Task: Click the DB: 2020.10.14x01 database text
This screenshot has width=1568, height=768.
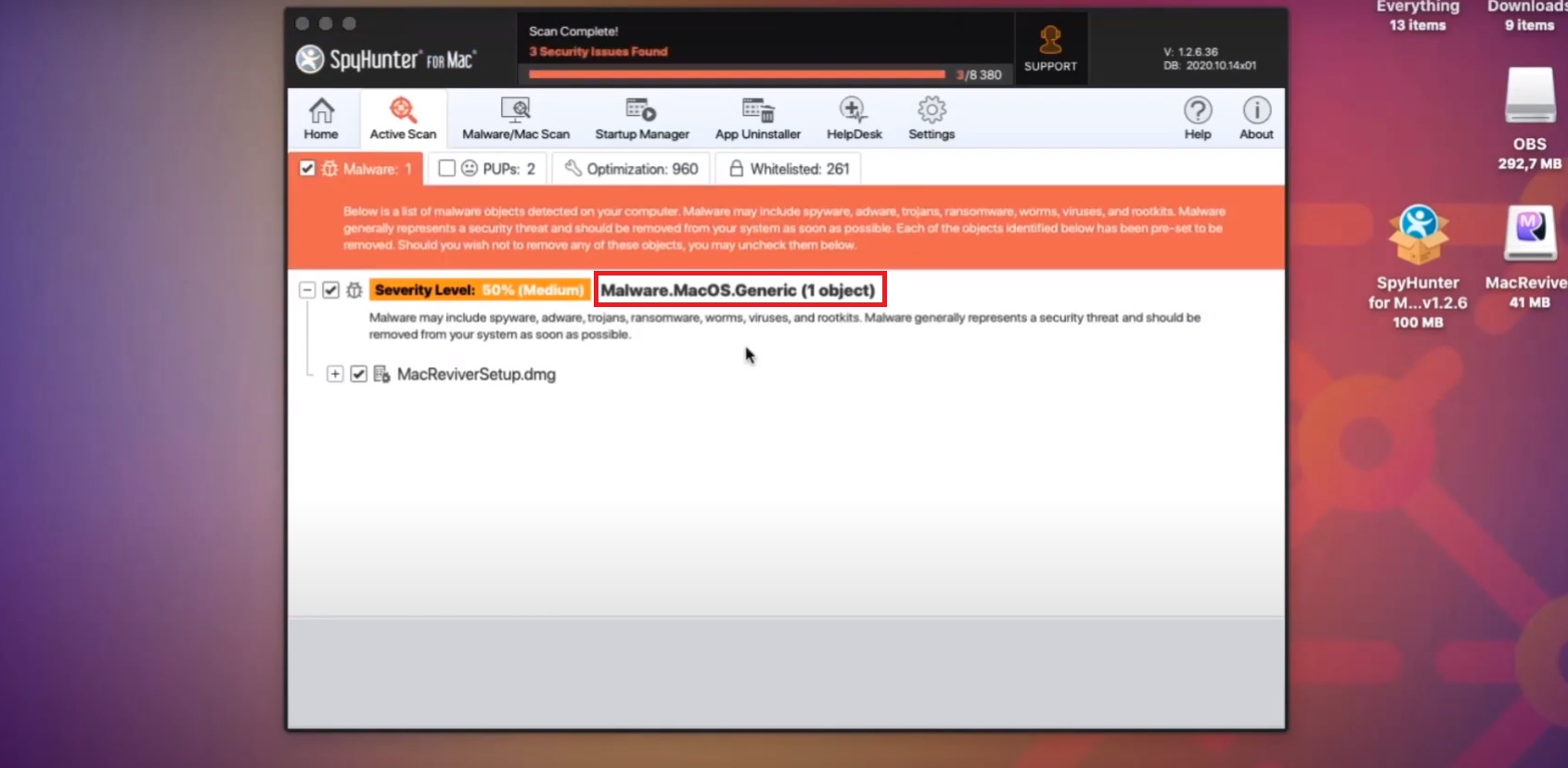Action: 1210,66
